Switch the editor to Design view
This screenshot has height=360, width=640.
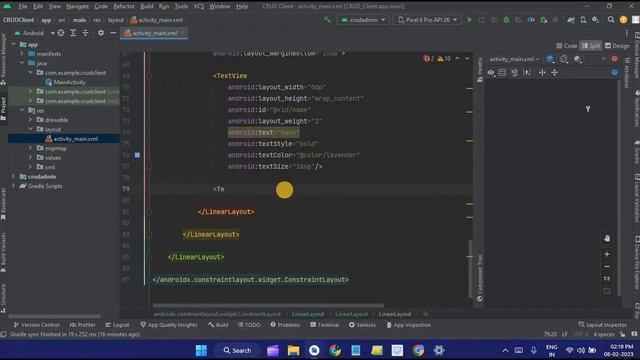617,46
